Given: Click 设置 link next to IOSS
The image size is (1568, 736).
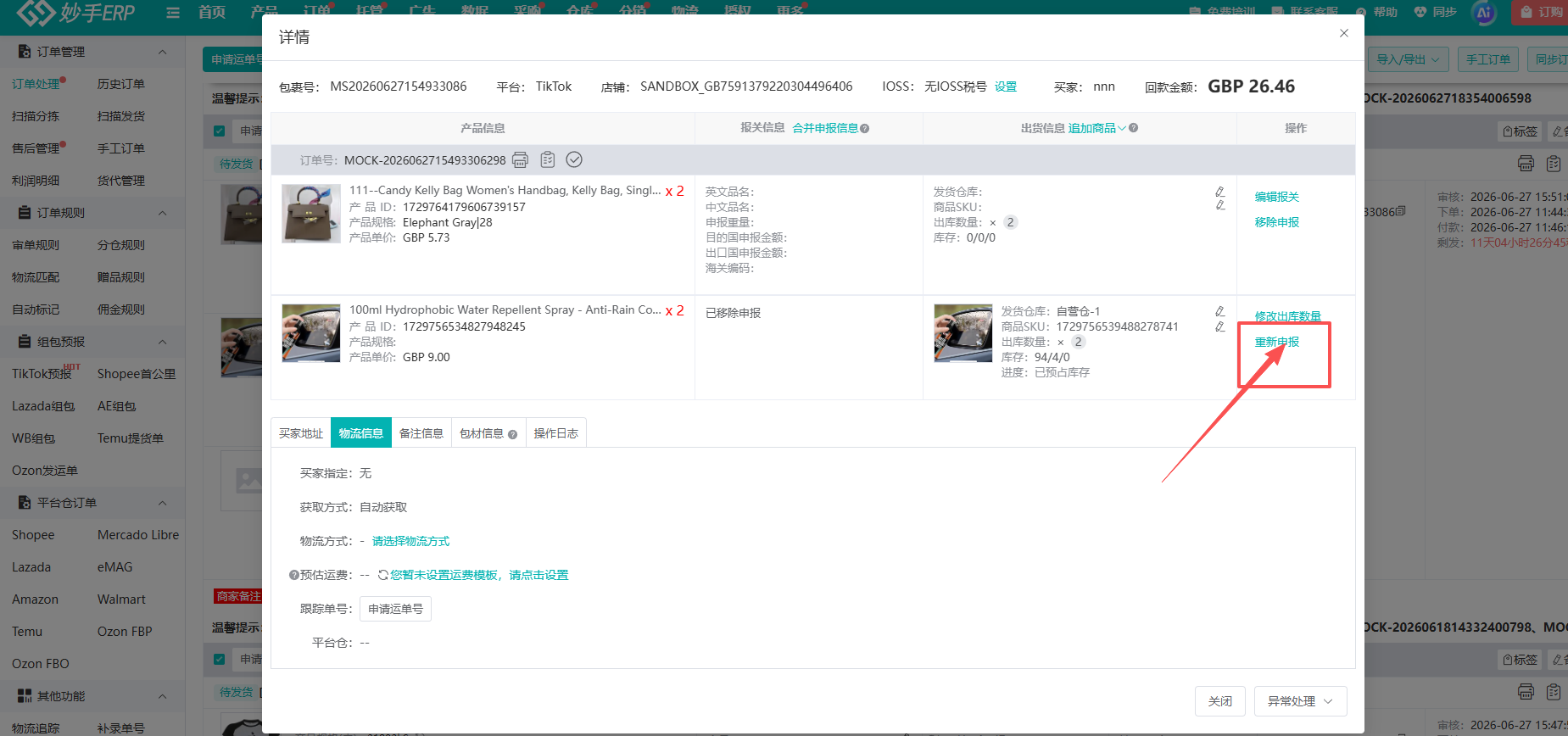Looking at the screenshot, I should pyautogui.click(x=1006, y=86).
